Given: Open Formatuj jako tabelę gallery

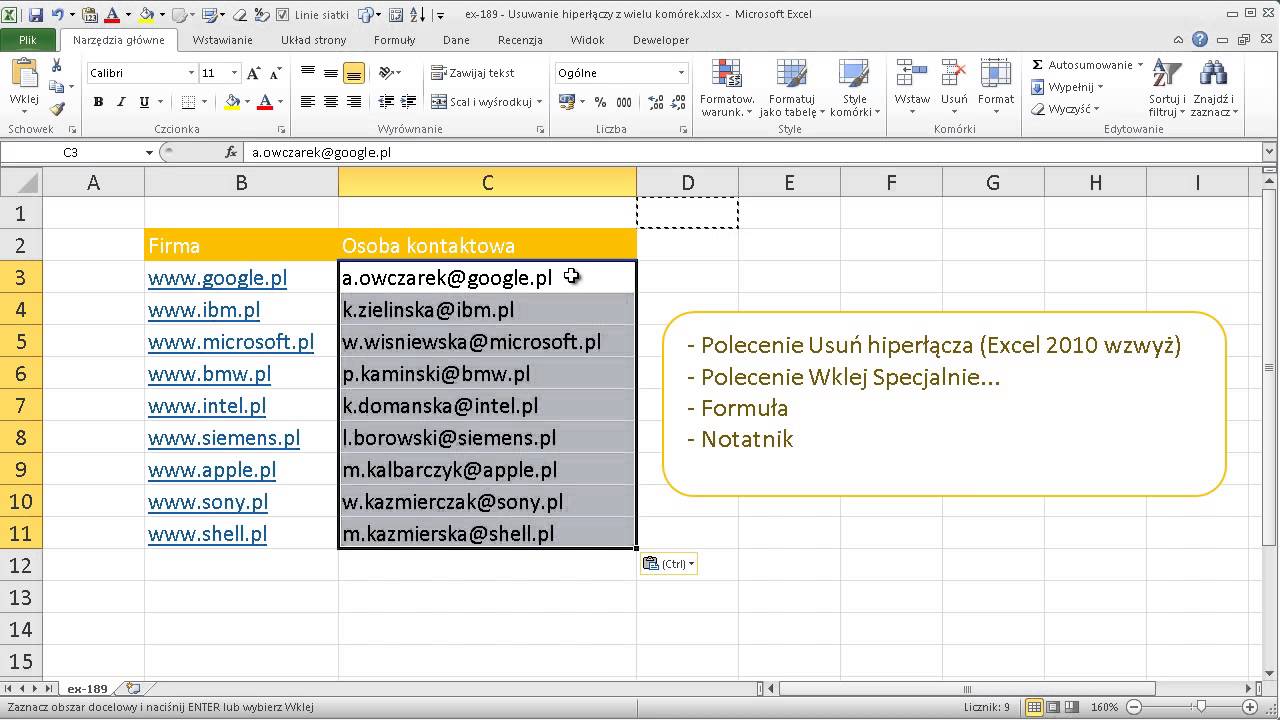Looking at the screenshot, I should click(x=792, y=87).
